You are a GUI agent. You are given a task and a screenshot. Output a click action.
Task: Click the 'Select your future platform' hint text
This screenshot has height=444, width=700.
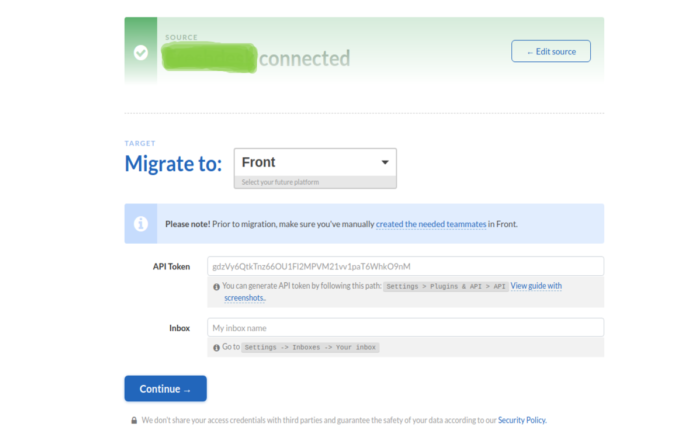pyautogui.click(x=280, y=182)
